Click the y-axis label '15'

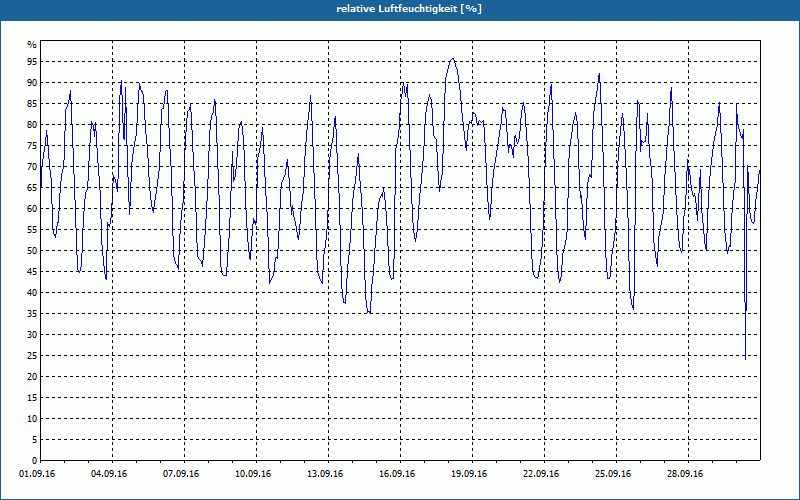(32, 397)
